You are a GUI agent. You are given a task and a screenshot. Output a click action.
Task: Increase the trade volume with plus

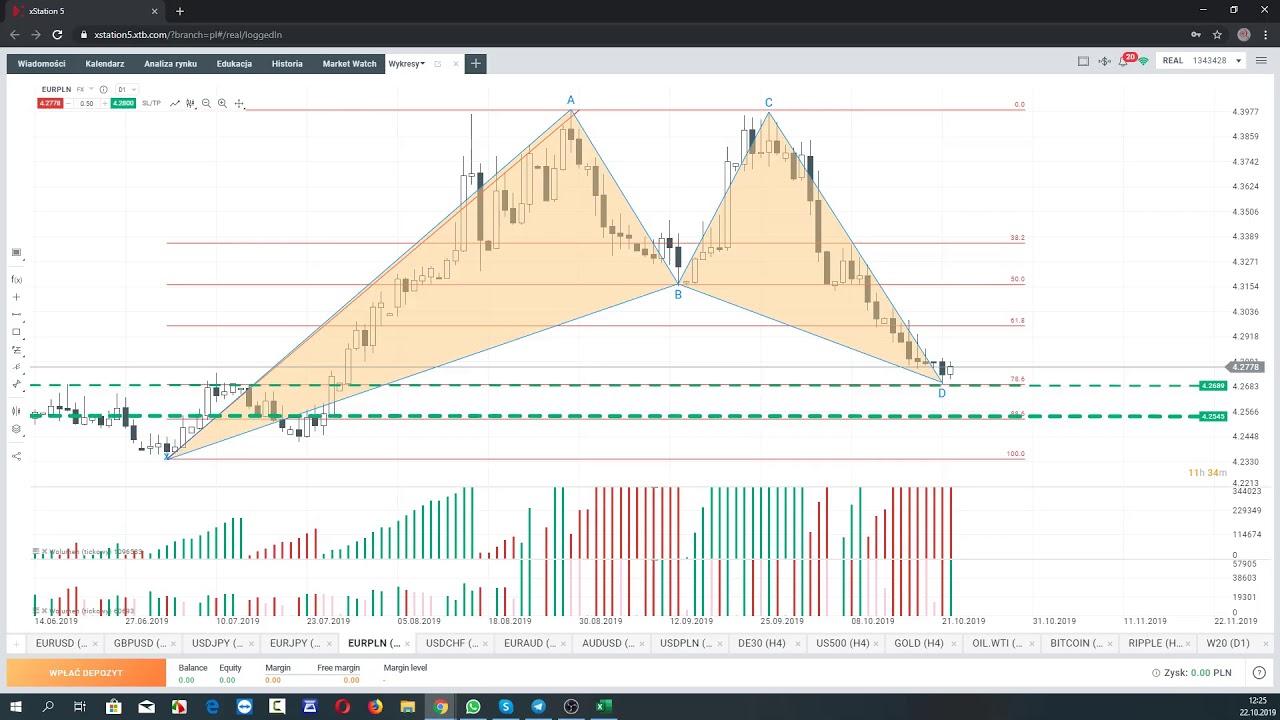click(x=105, y=103)
